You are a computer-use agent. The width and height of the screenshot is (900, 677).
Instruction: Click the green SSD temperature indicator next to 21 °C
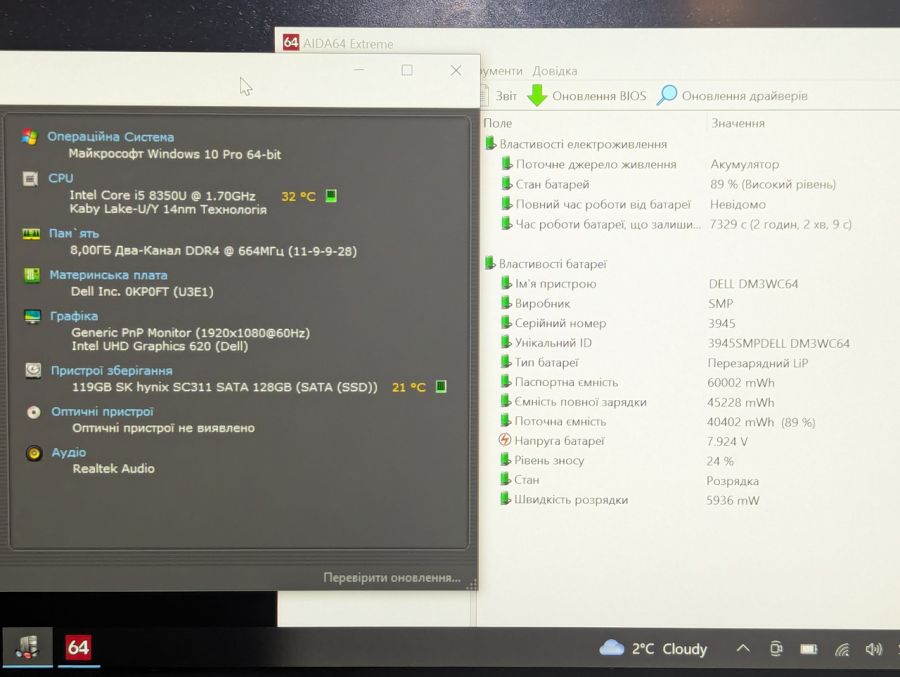click(441, 386)
